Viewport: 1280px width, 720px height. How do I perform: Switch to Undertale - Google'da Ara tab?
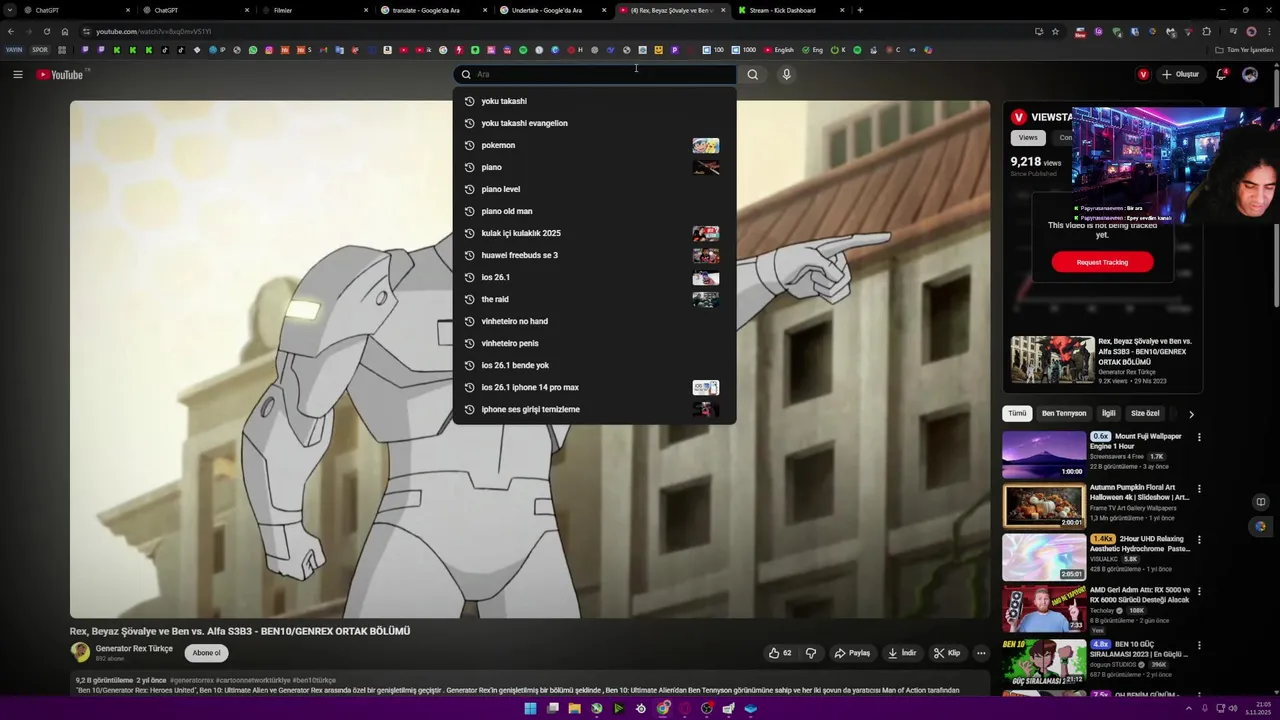(x=552, y=10)
